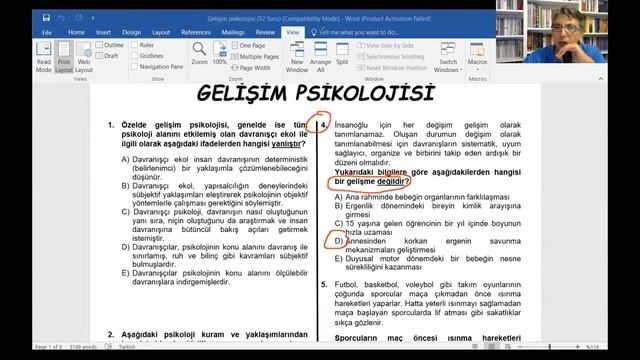Open the Layout tab
Screen dimensions: 640x360
tap(161, 32)
